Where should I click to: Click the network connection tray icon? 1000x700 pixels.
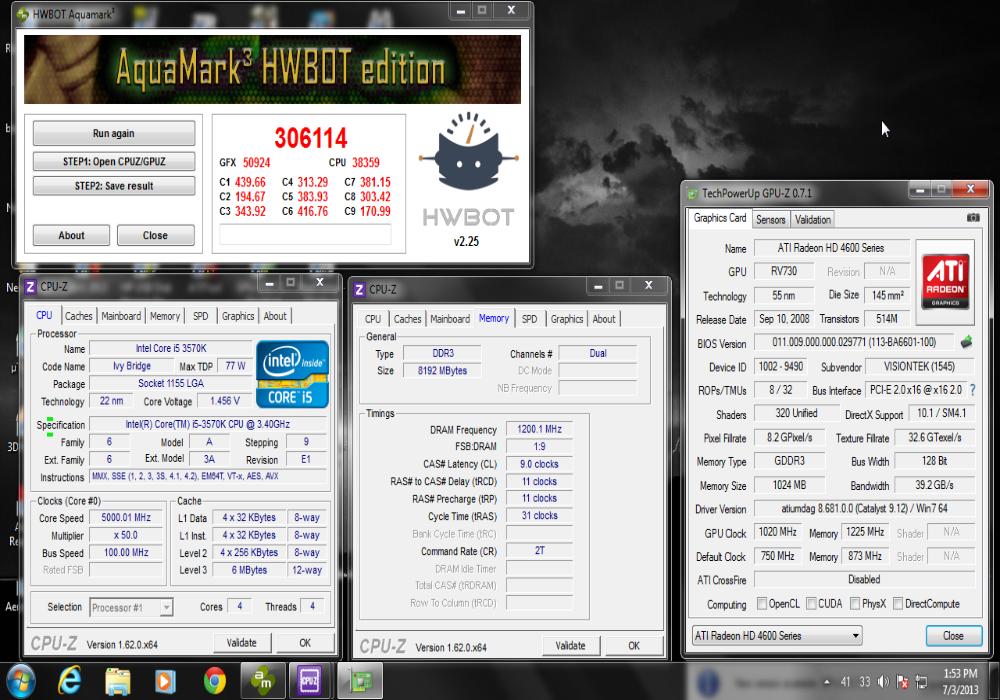pos(921,682)
